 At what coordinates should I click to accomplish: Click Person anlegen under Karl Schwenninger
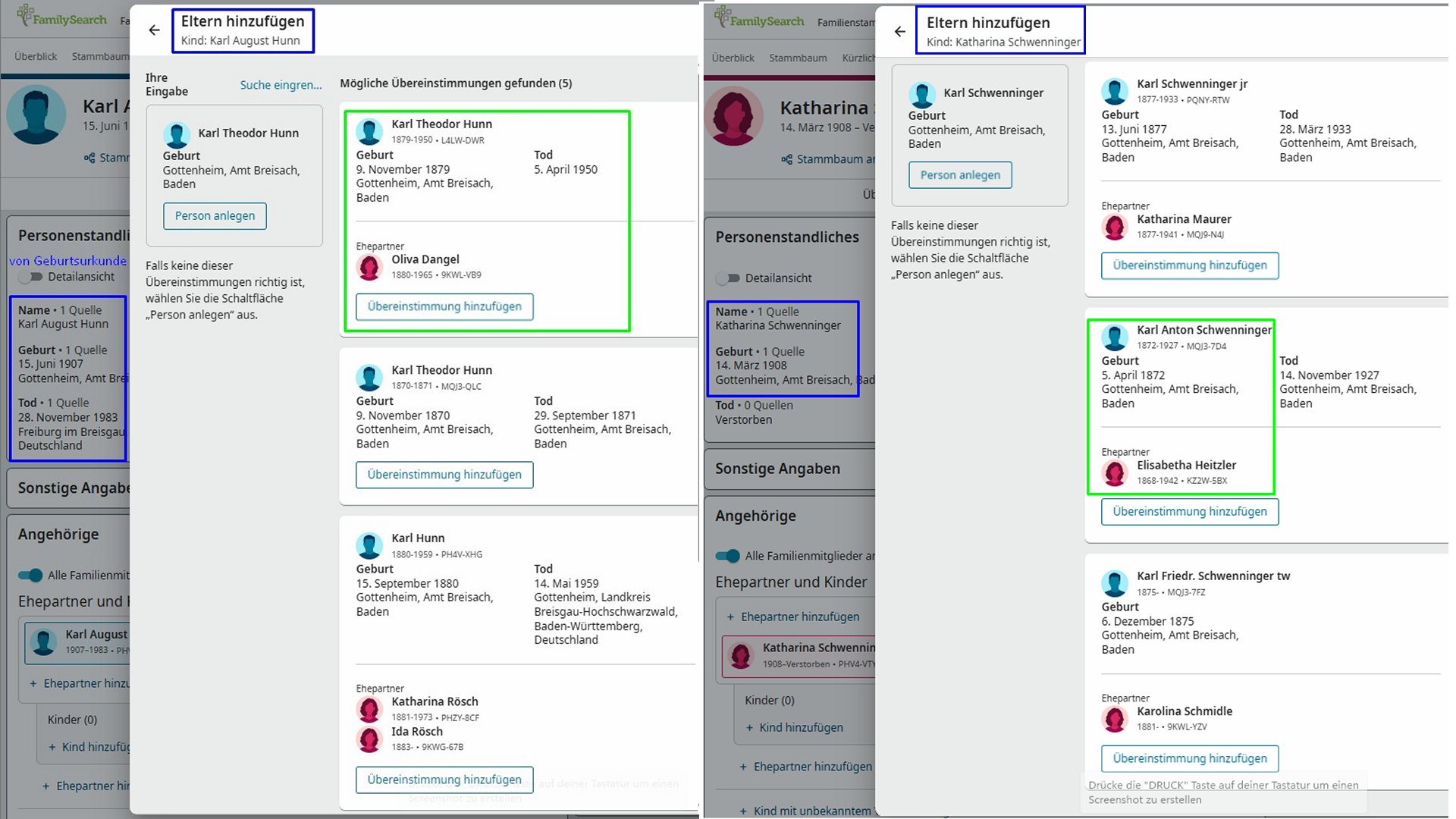click(959, 175)
